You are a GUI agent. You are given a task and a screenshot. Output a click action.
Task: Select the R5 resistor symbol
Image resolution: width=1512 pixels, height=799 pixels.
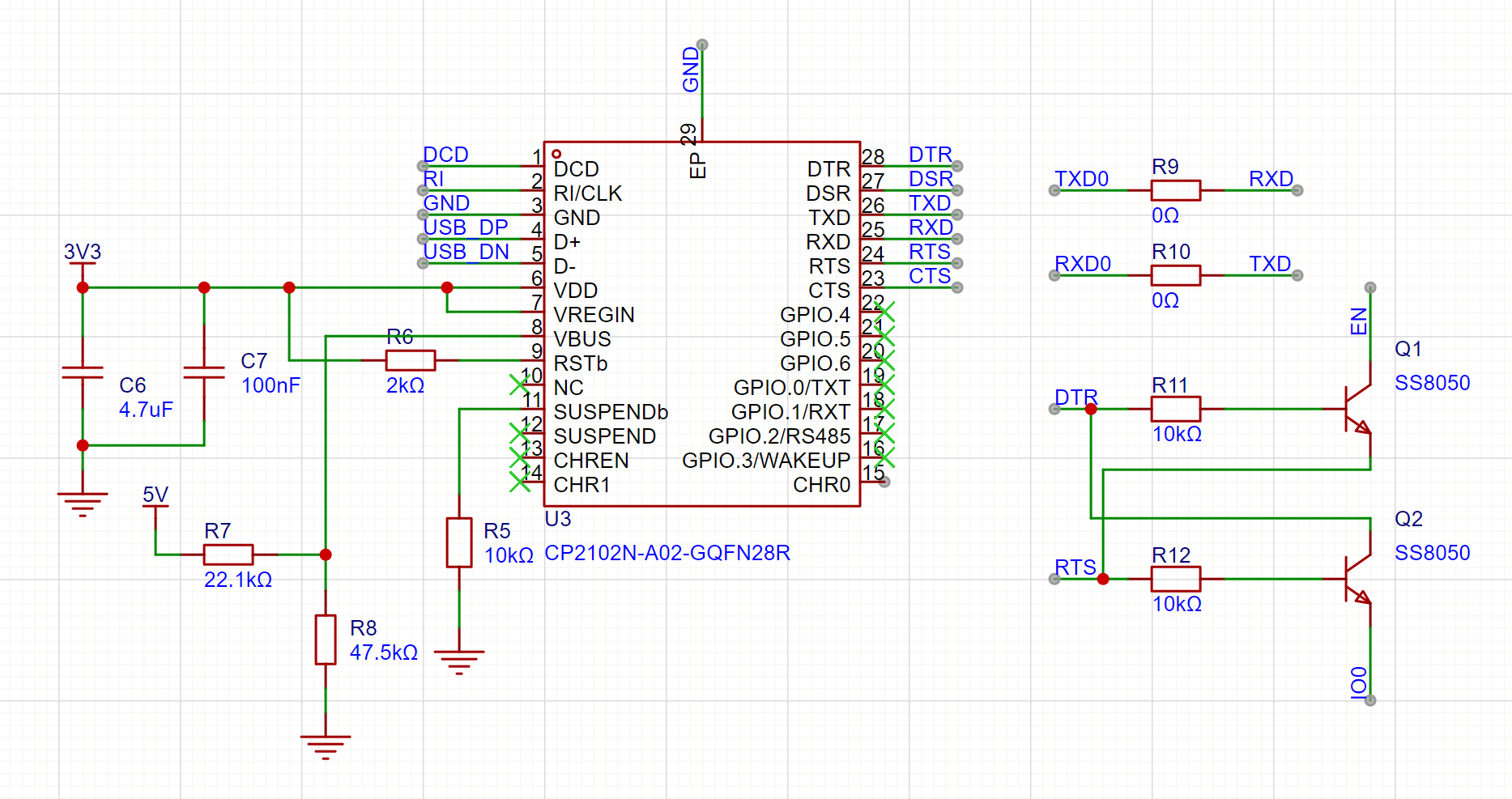click(x=459, y=542)
